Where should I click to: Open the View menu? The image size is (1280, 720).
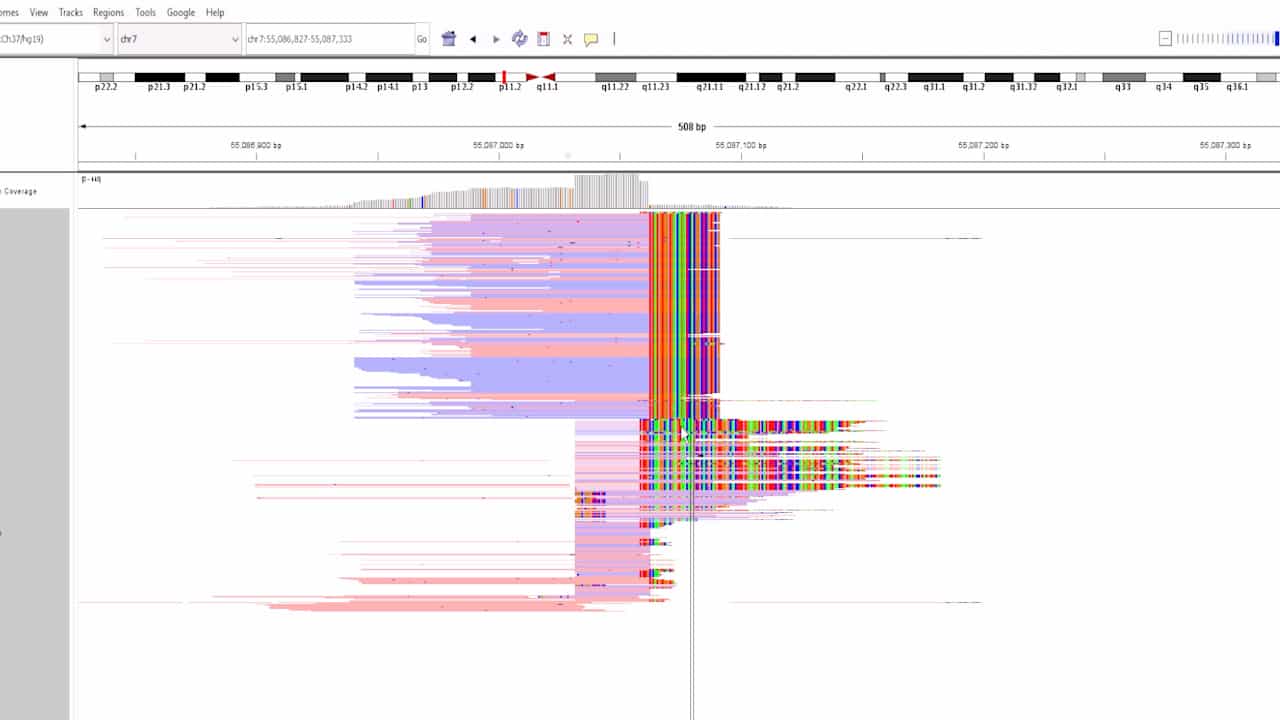tap(39, 13)
